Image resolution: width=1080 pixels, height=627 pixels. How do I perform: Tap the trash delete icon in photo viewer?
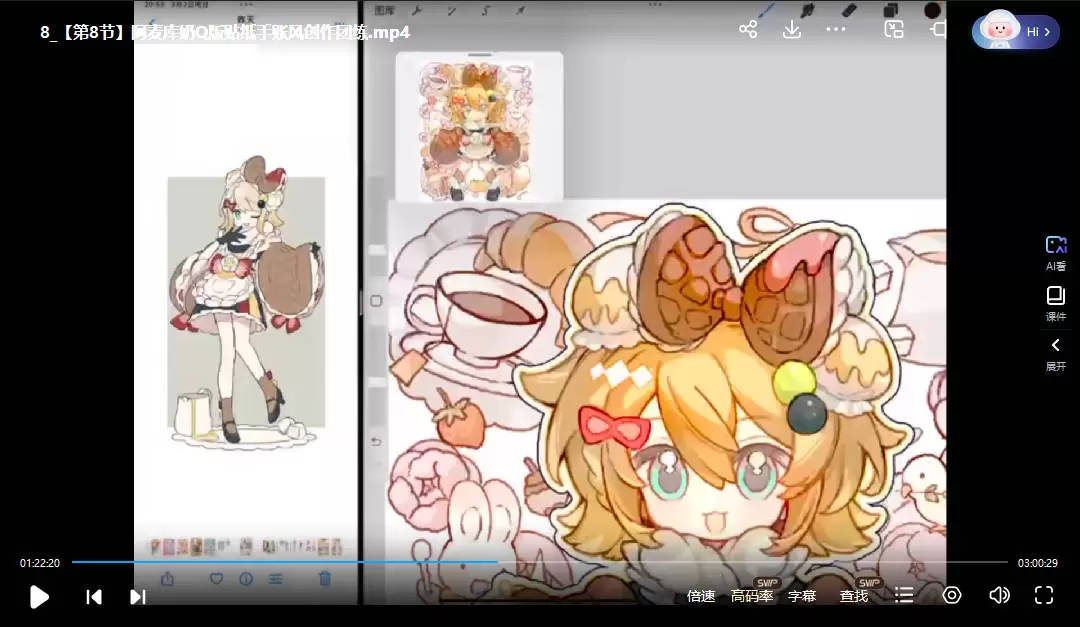(x=325, y=579)
